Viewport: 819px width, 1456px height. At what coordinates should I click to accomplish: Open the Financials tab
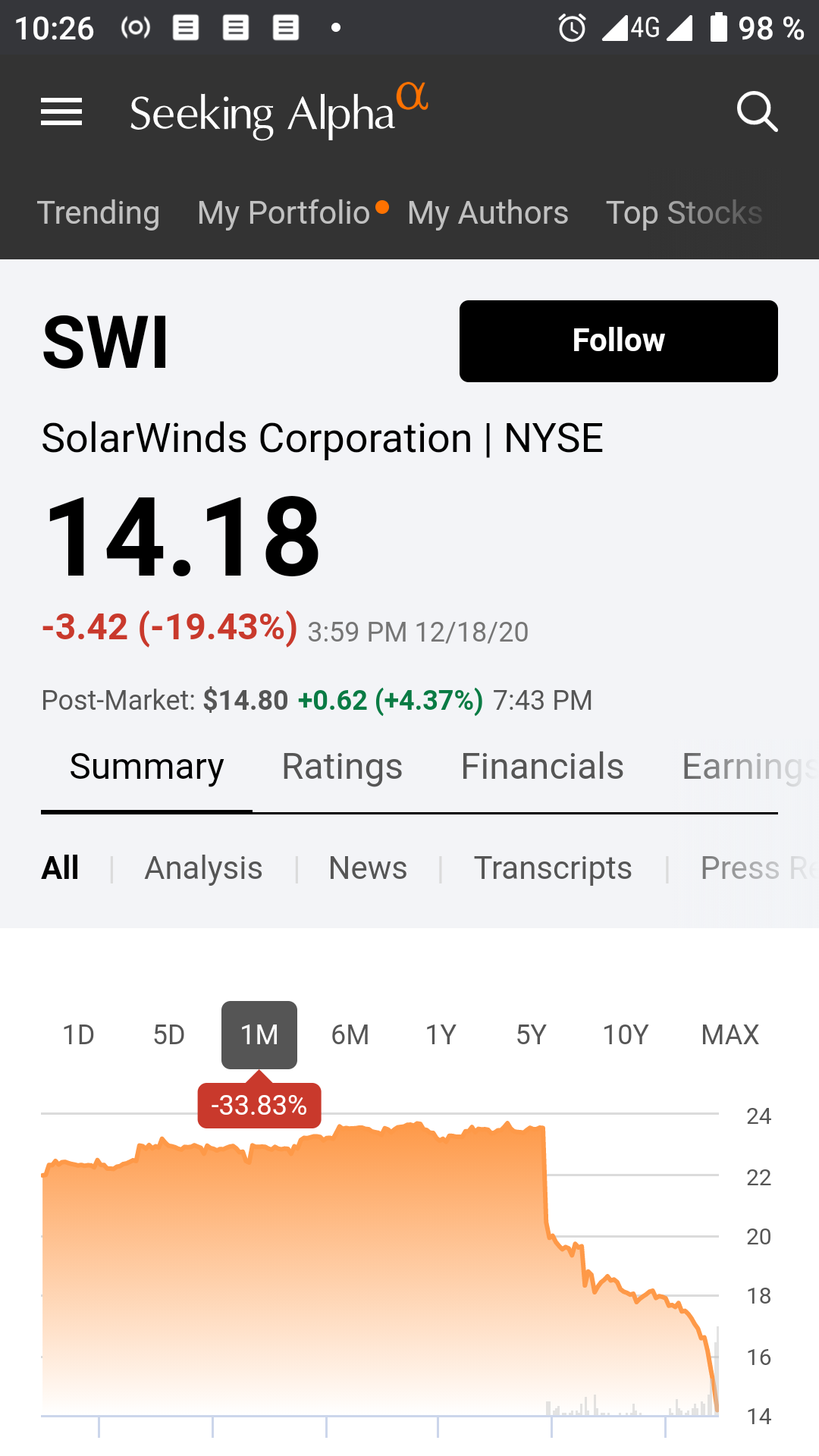click(x=542, y=767)
